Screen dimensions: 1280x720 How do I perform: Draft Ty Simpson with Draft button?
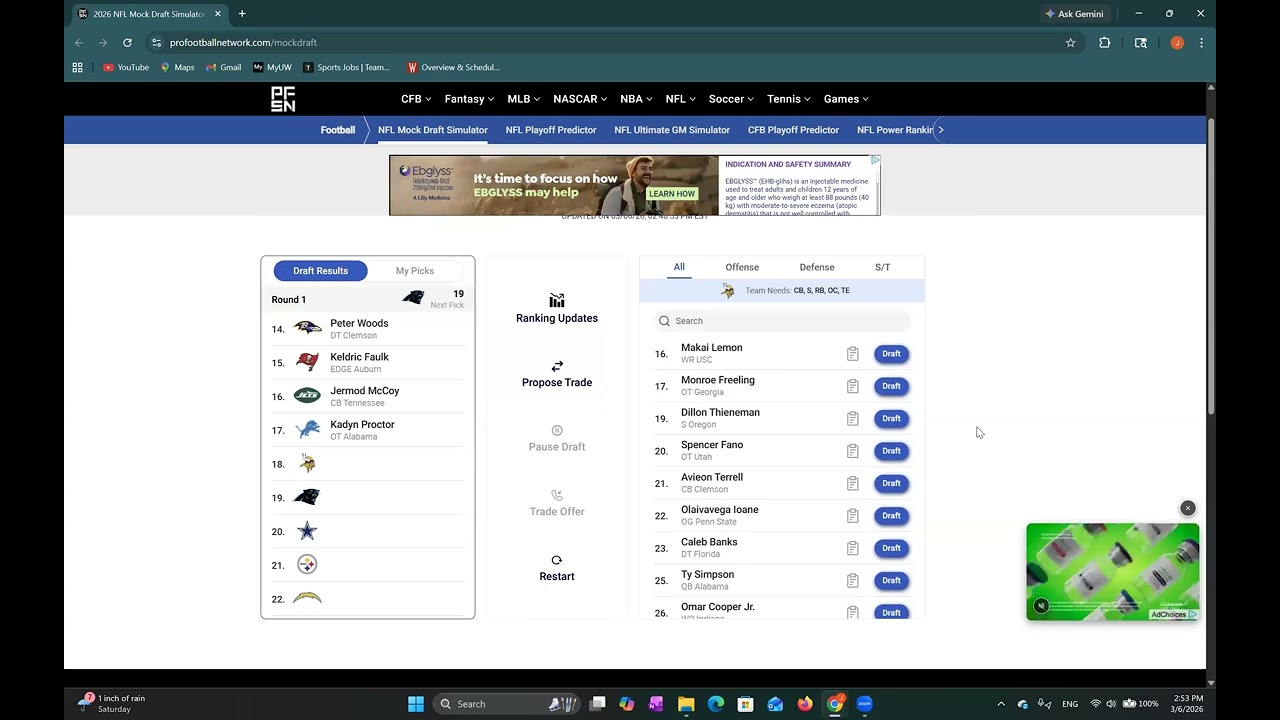[891, 581]
